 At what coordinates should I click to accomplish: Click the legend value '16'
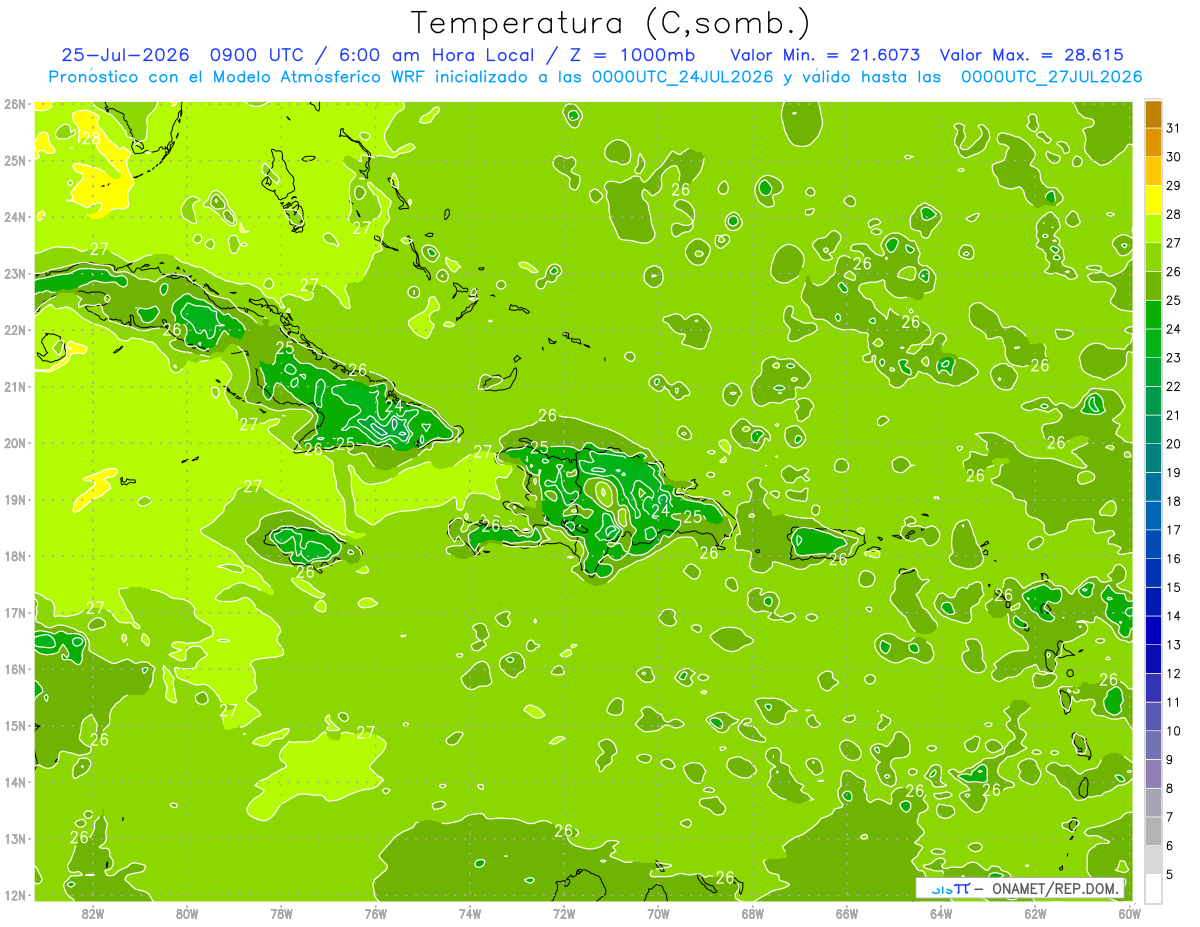(1174, 559)
